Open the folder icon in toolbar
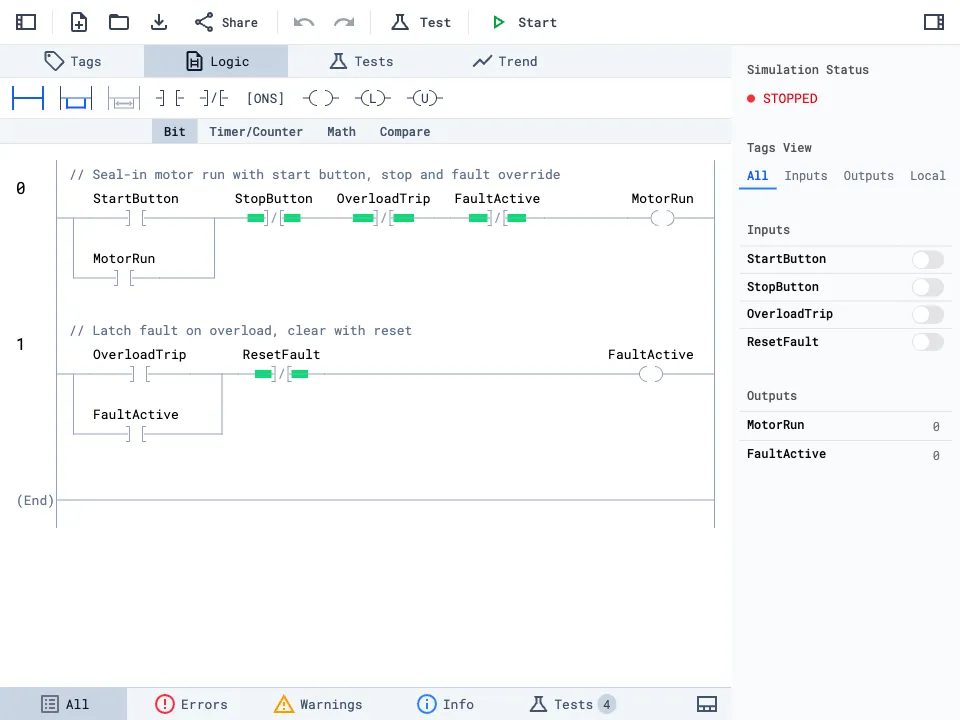960x720 pixels. [x=119, y=22]
